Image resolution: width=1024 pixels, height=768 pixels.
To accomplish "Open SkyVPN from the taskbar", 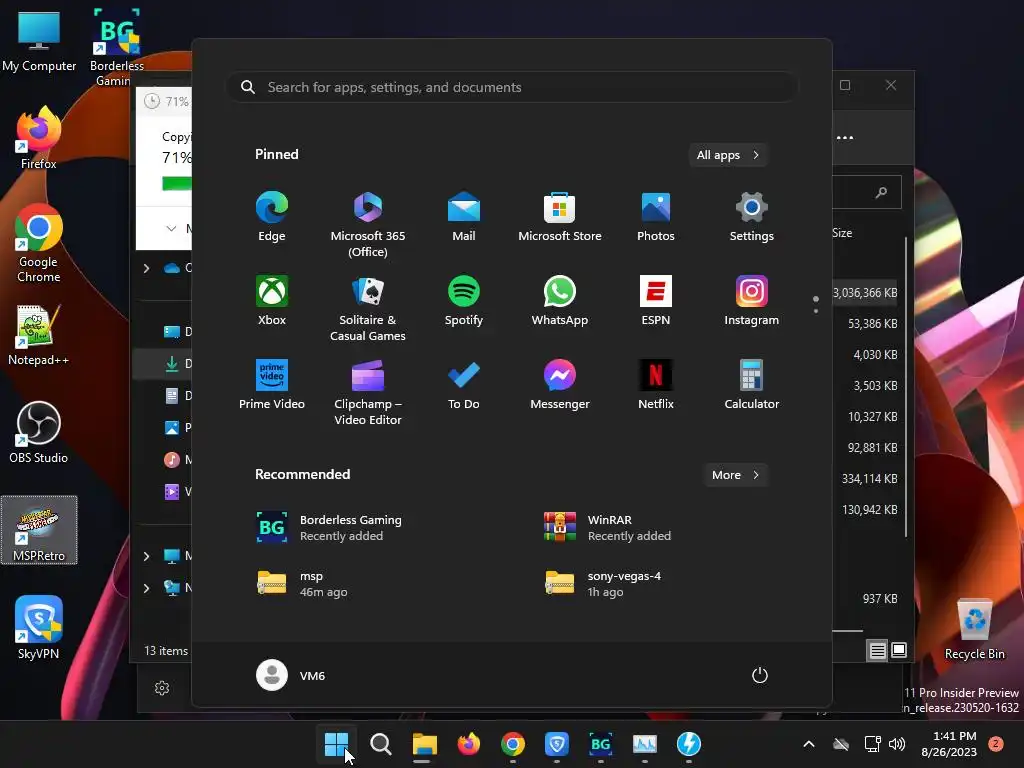I will coord(556,744).
